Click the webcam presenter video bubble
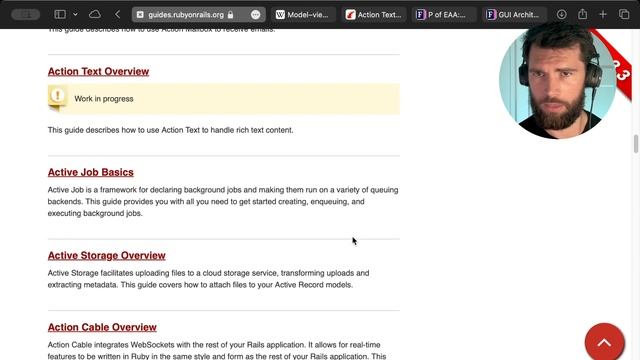 [x=558, y=80]
